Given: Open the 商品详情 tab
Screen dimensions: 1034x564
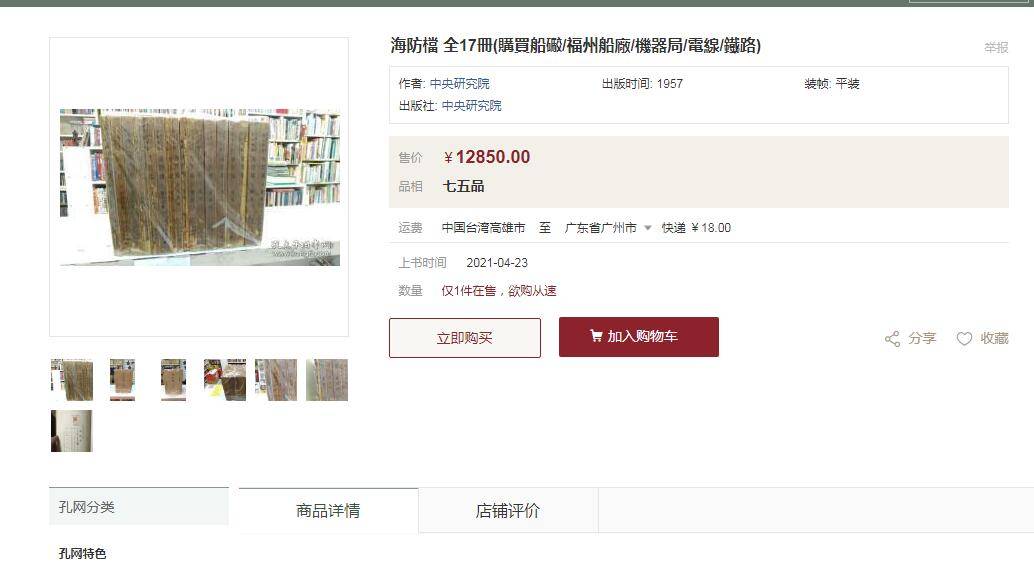Looking at the screenshot, I should 328,510.
